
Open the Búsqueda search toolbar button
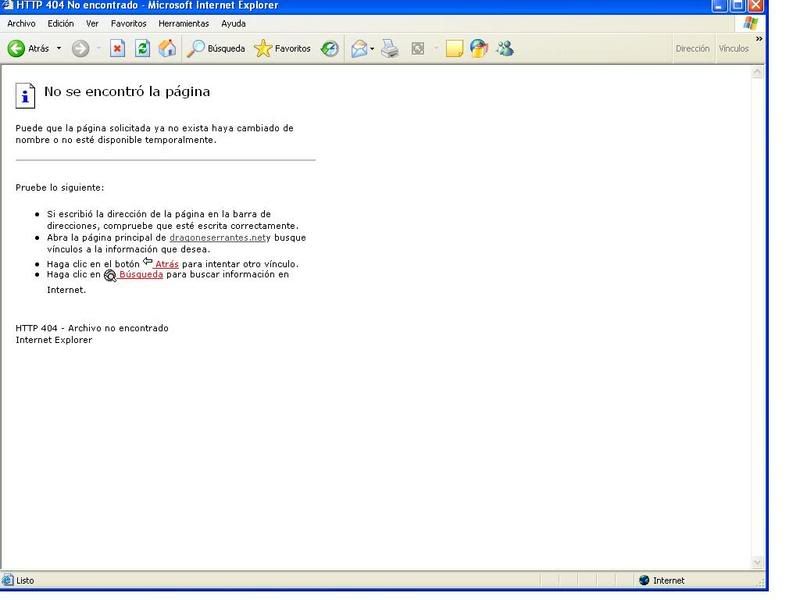coord(216,48)
